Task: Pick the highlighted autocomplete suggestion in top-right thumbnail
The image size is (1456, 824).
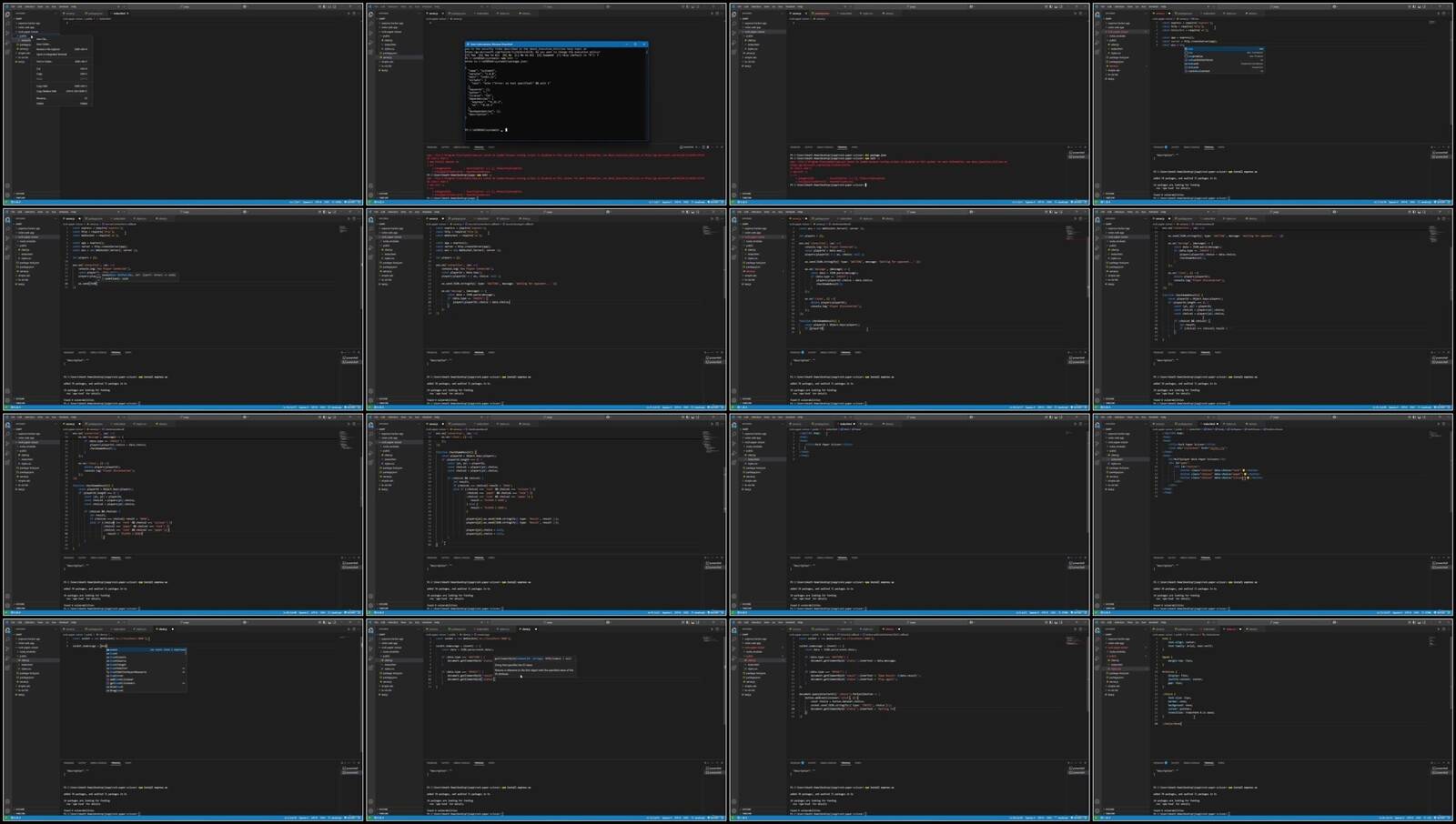Action: 1224,49
